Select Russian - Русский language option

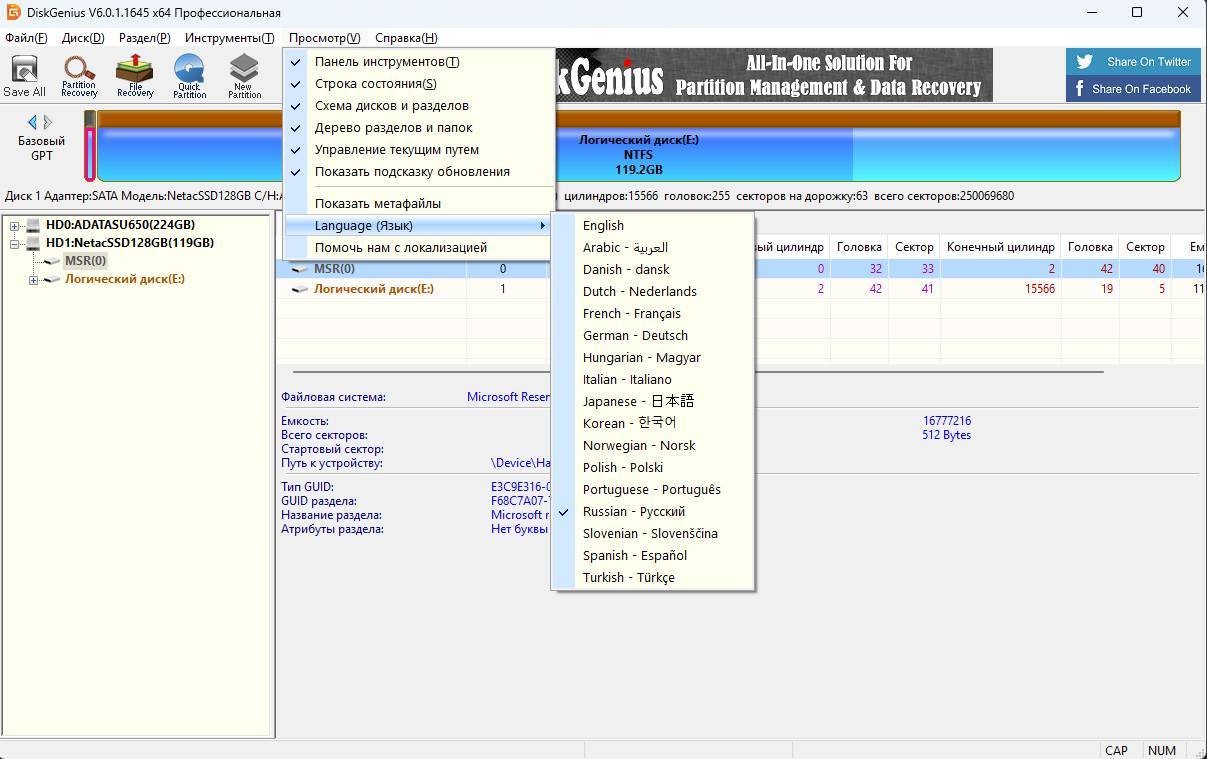(x=653, y=512)
